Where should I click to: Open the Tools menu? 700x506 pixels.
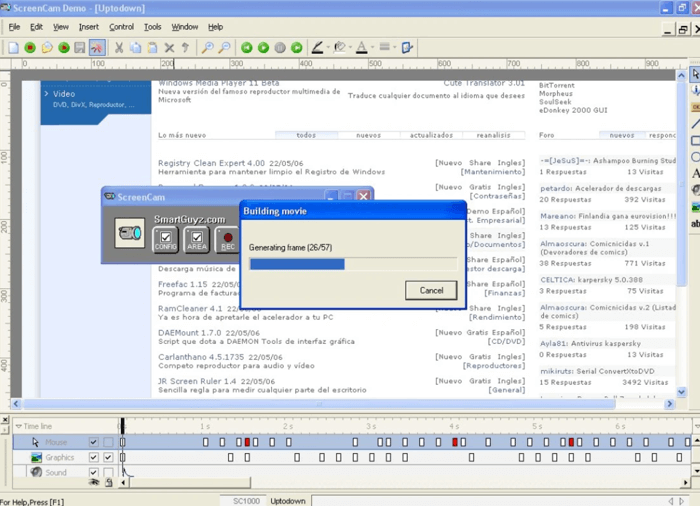(x=152, y=27)
